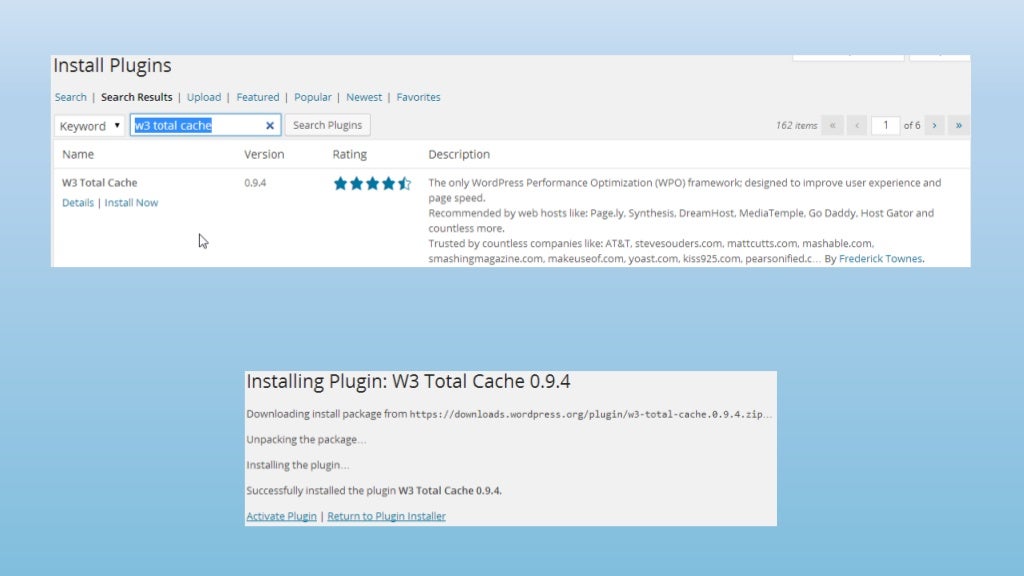Open the Featured plugins tab
1024x576 pixels.
257,97
